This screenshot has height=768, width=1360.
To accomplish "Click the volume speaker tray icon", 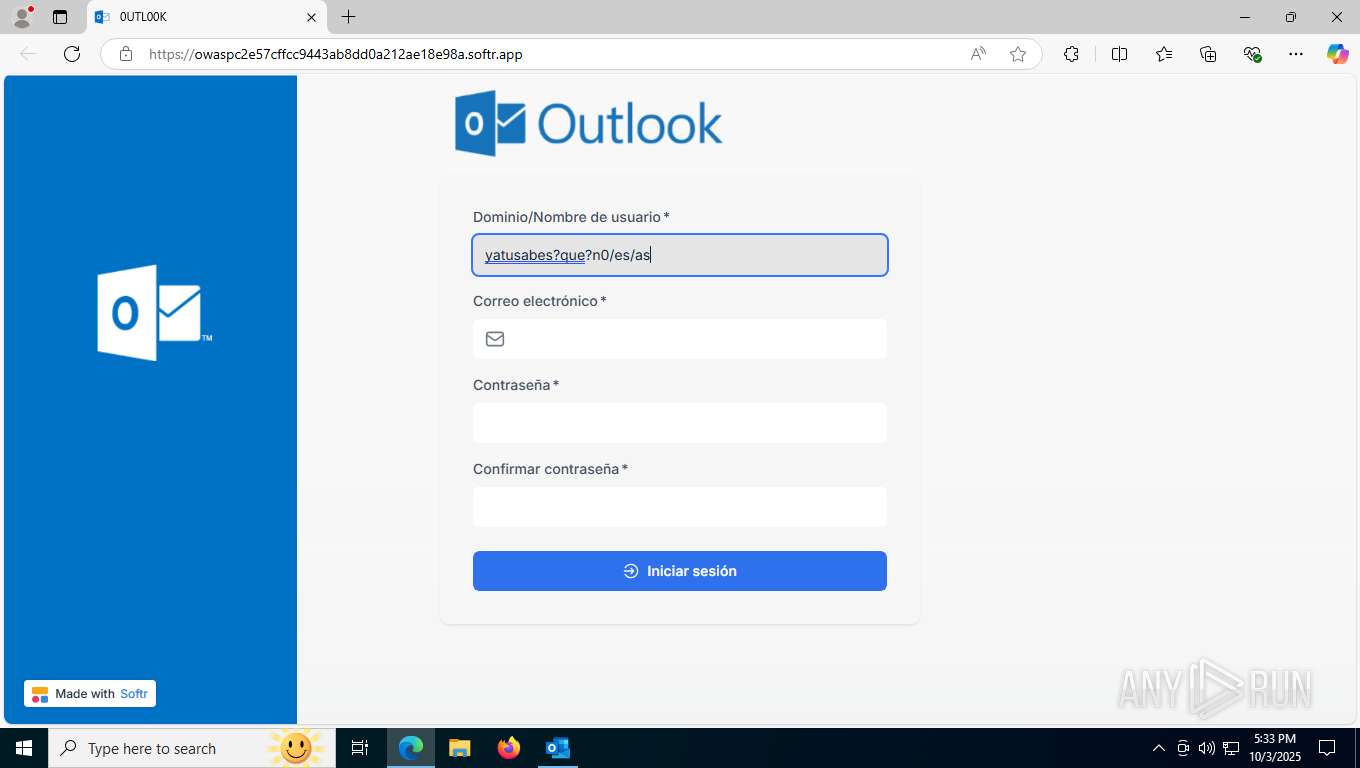I will pyautogui.click(x=1206, y=748).
